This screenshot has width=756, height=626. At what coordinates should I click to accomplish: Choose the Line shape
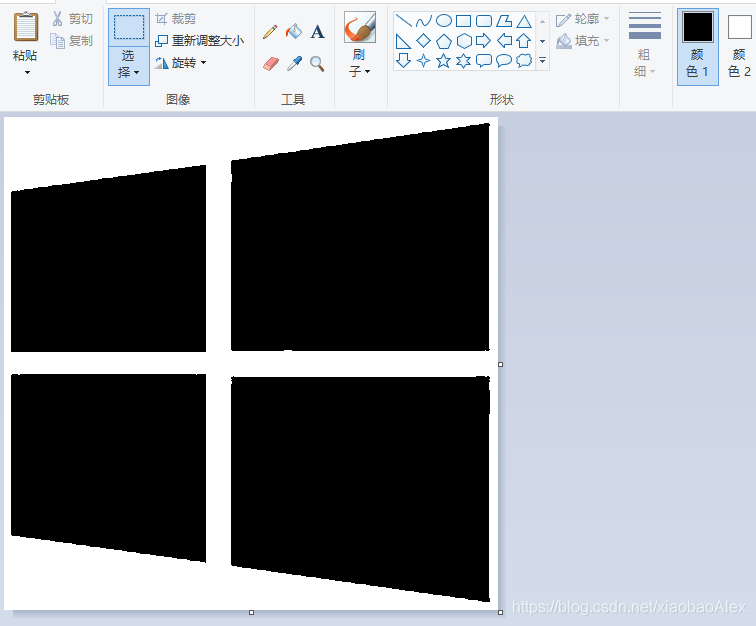click(x=403, y=21)
